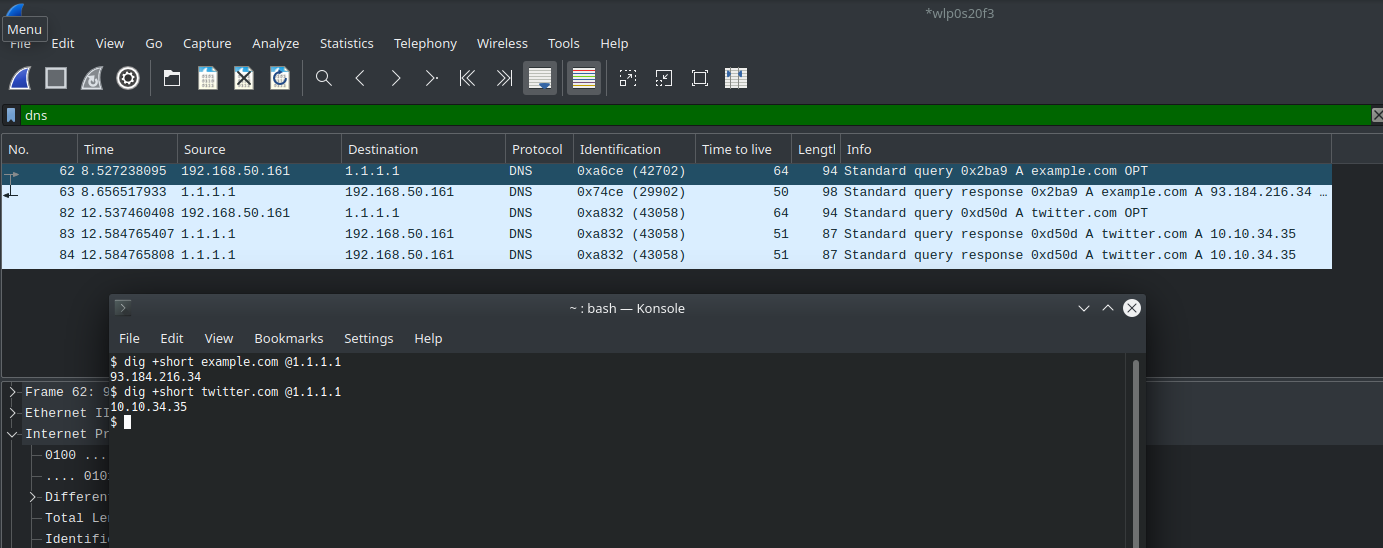Click Konsole terminal icon in title bar
This screenshot has width=1383, height=548.
point(123,308)
